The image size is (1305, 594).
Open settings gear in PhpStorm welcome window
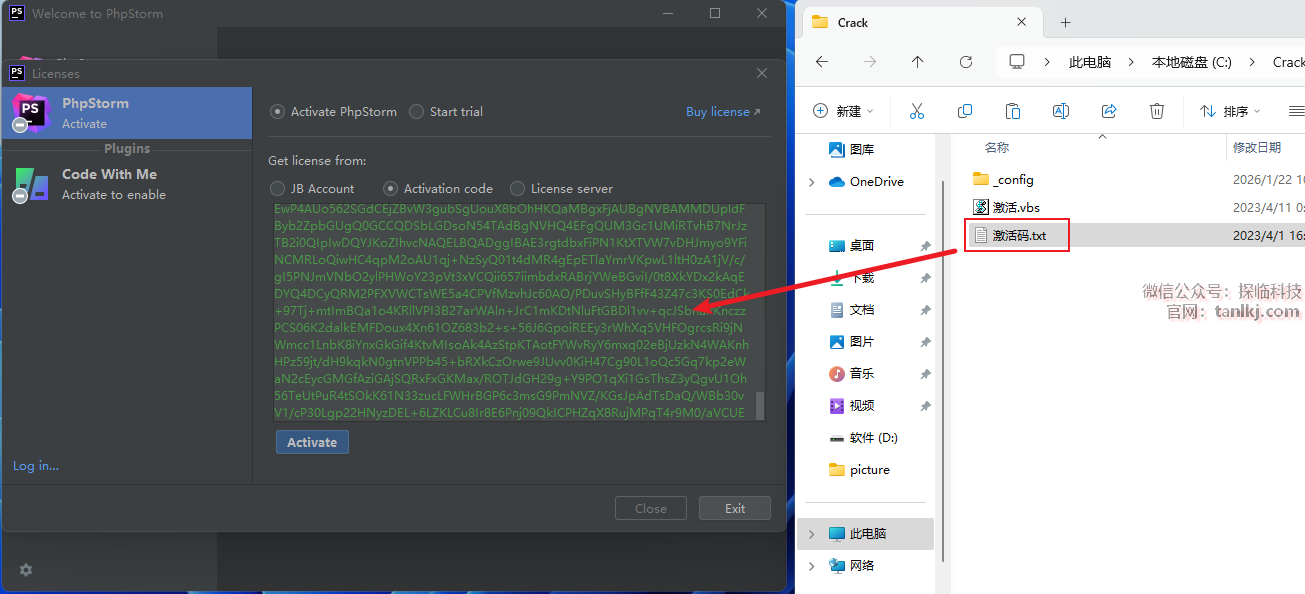click(26, 570)
